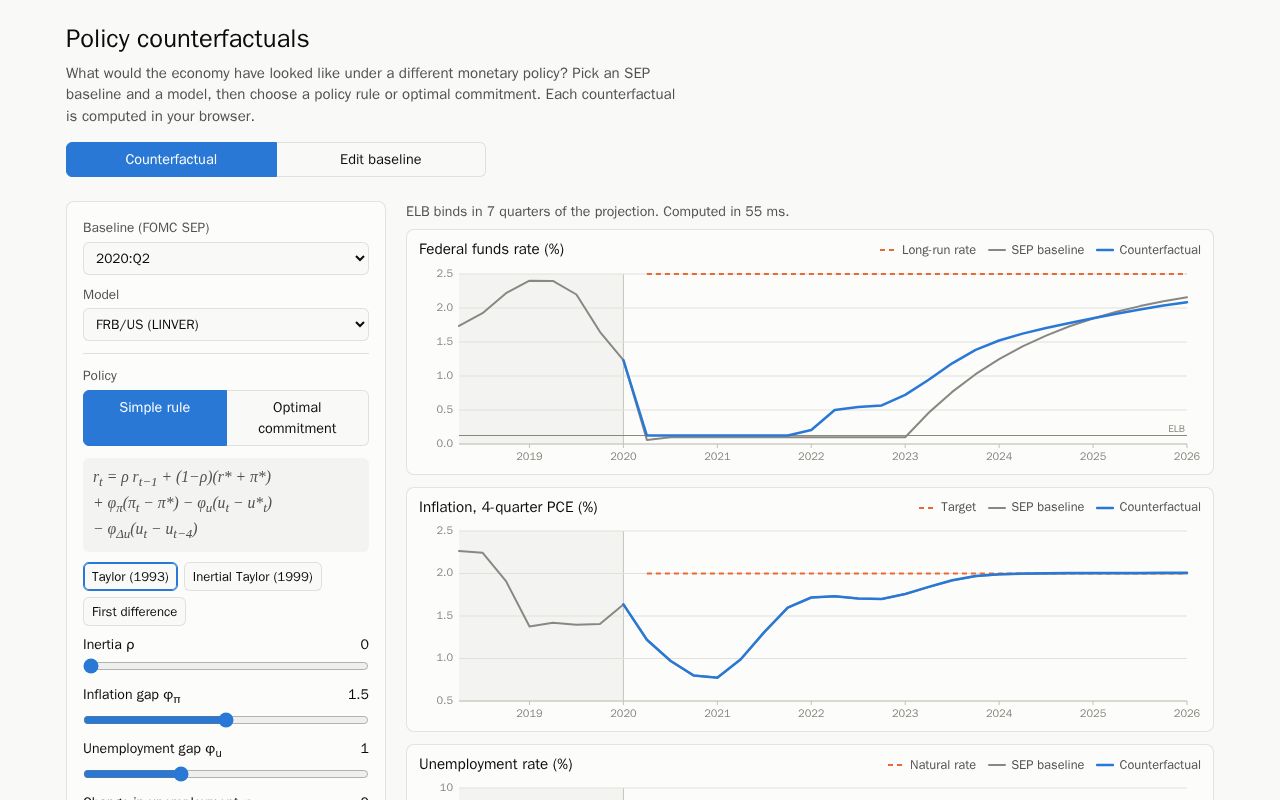
Task: Click the 'Inflation, 4-quarter PCE (%)' chart title
Action: coord(508,507)
